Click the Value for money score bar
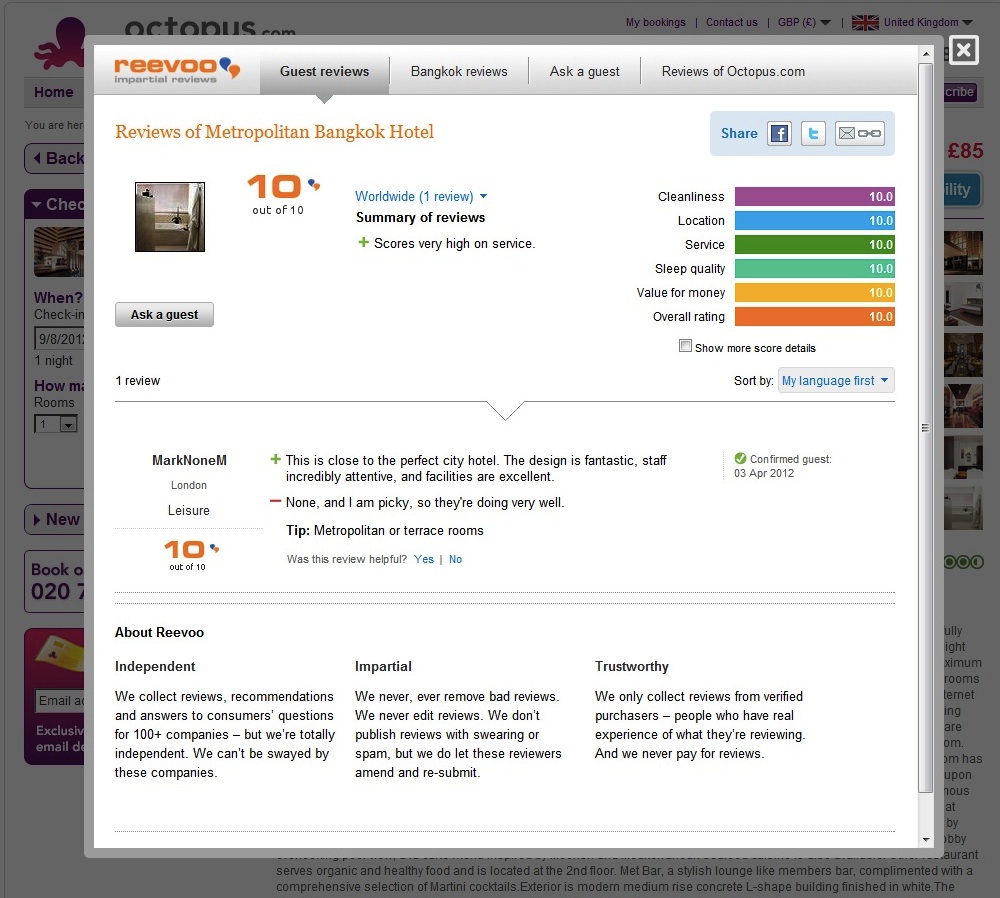This screenshot has height=898, width=1000. [814, 293]
